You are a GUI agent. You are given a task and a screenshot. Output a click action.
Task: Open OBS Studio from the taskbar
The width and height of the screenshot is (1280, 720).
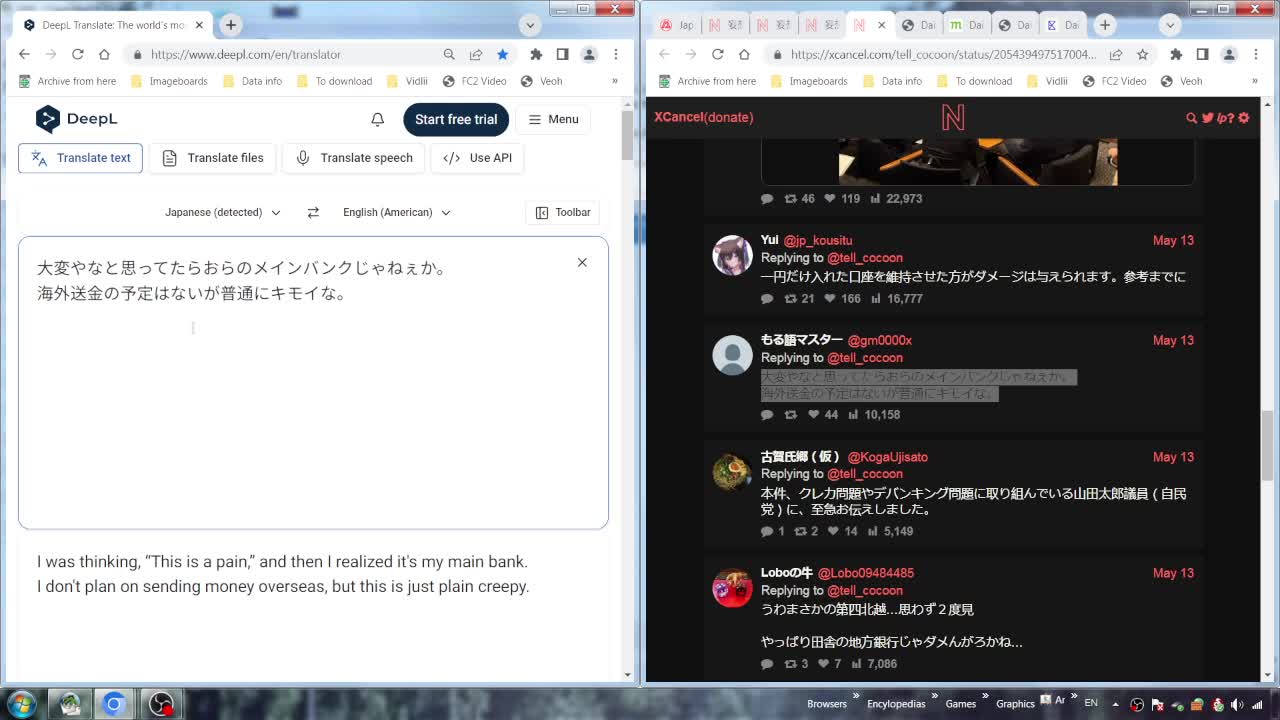[x=160, y=704]
